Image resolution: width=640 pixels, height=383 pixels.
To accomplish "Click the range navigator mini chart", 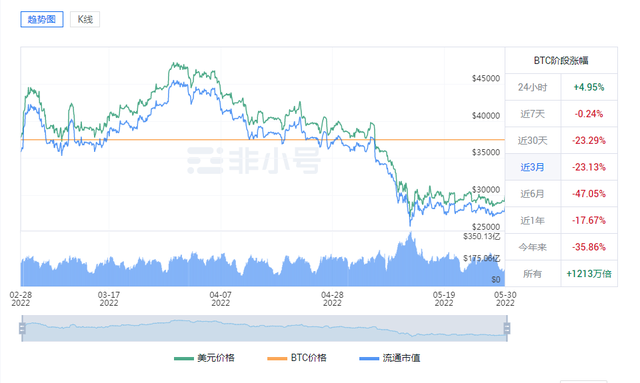I will point(264,328).
